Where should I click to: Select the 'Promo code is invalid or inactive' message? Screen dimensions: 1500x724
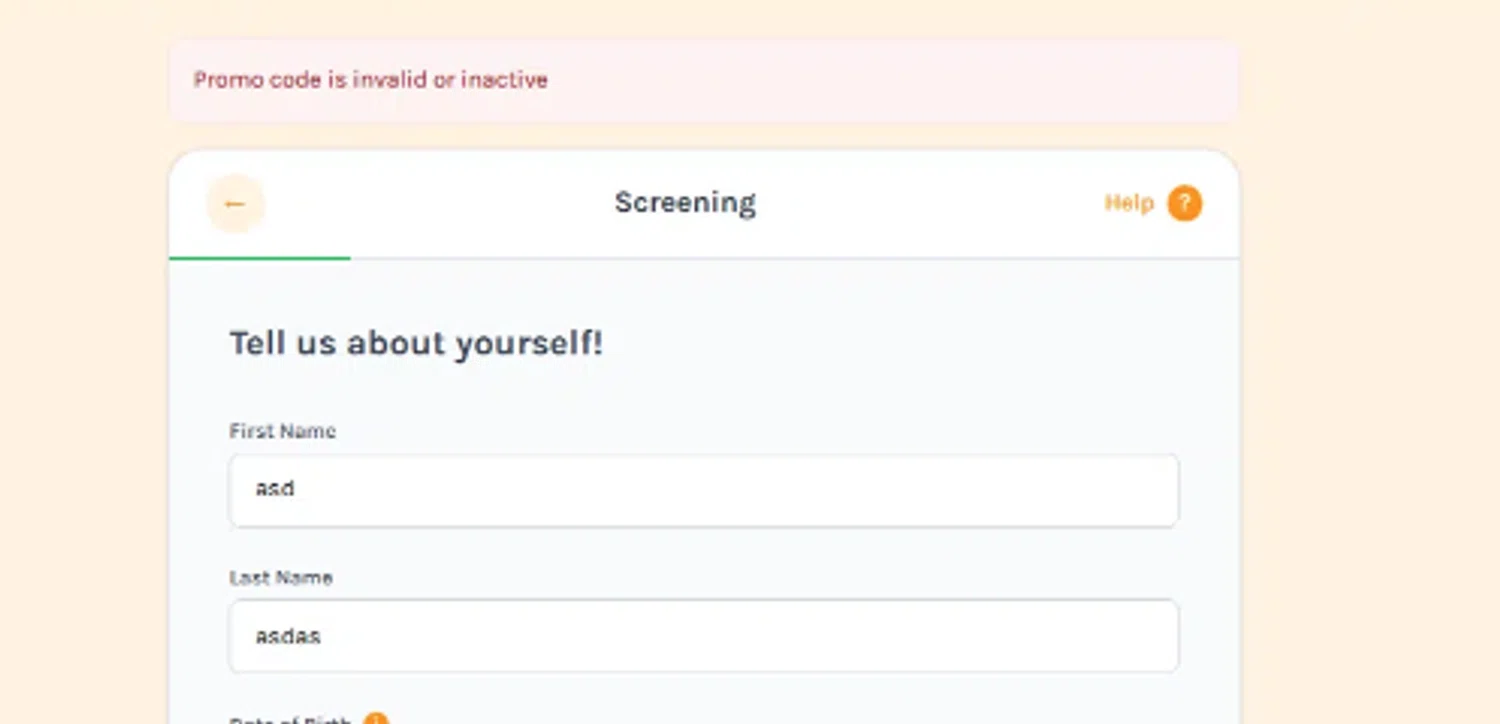(x=371, y=80)
